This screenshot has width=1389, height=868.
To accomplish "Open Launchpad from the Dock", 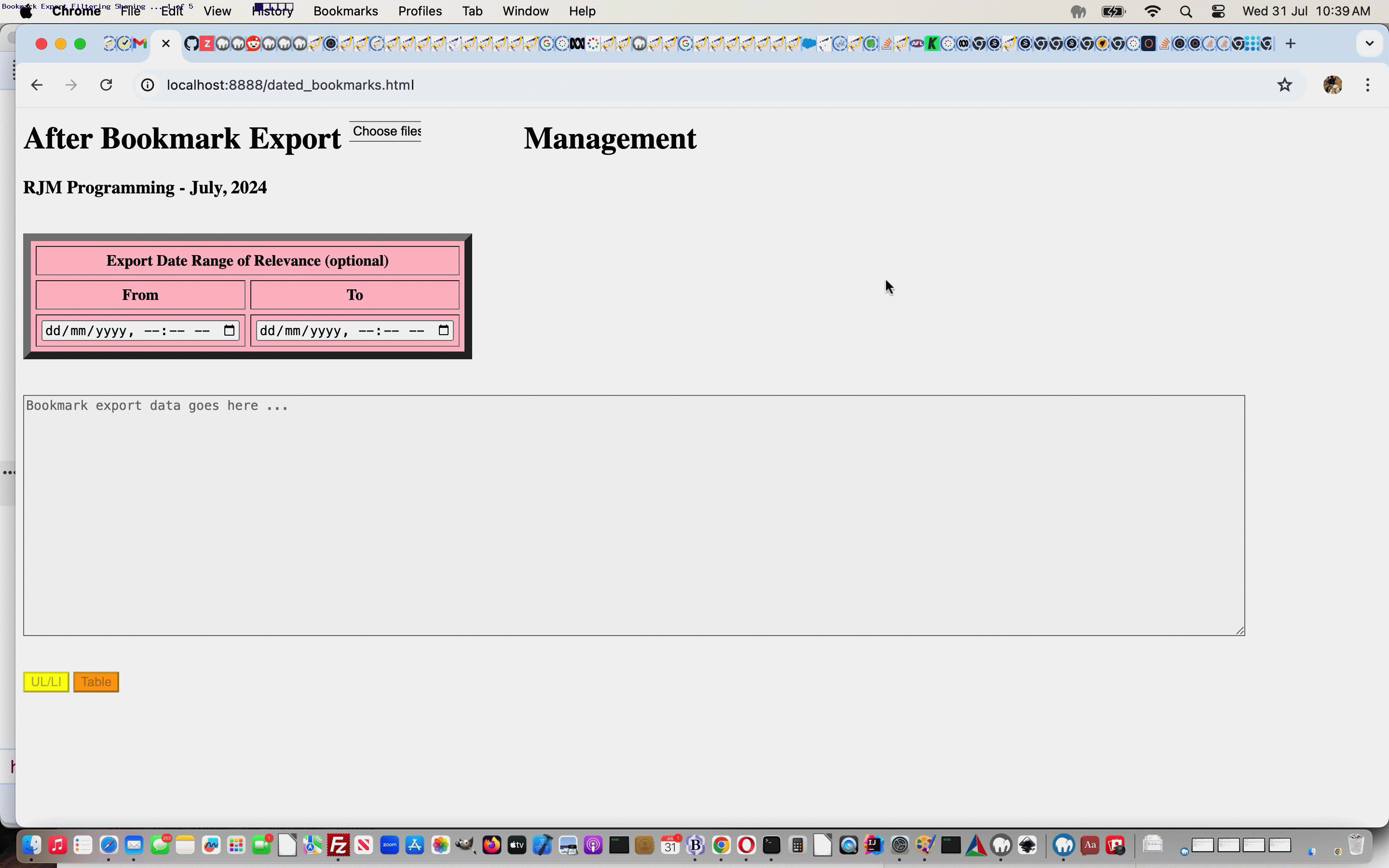I will (236, 845).
